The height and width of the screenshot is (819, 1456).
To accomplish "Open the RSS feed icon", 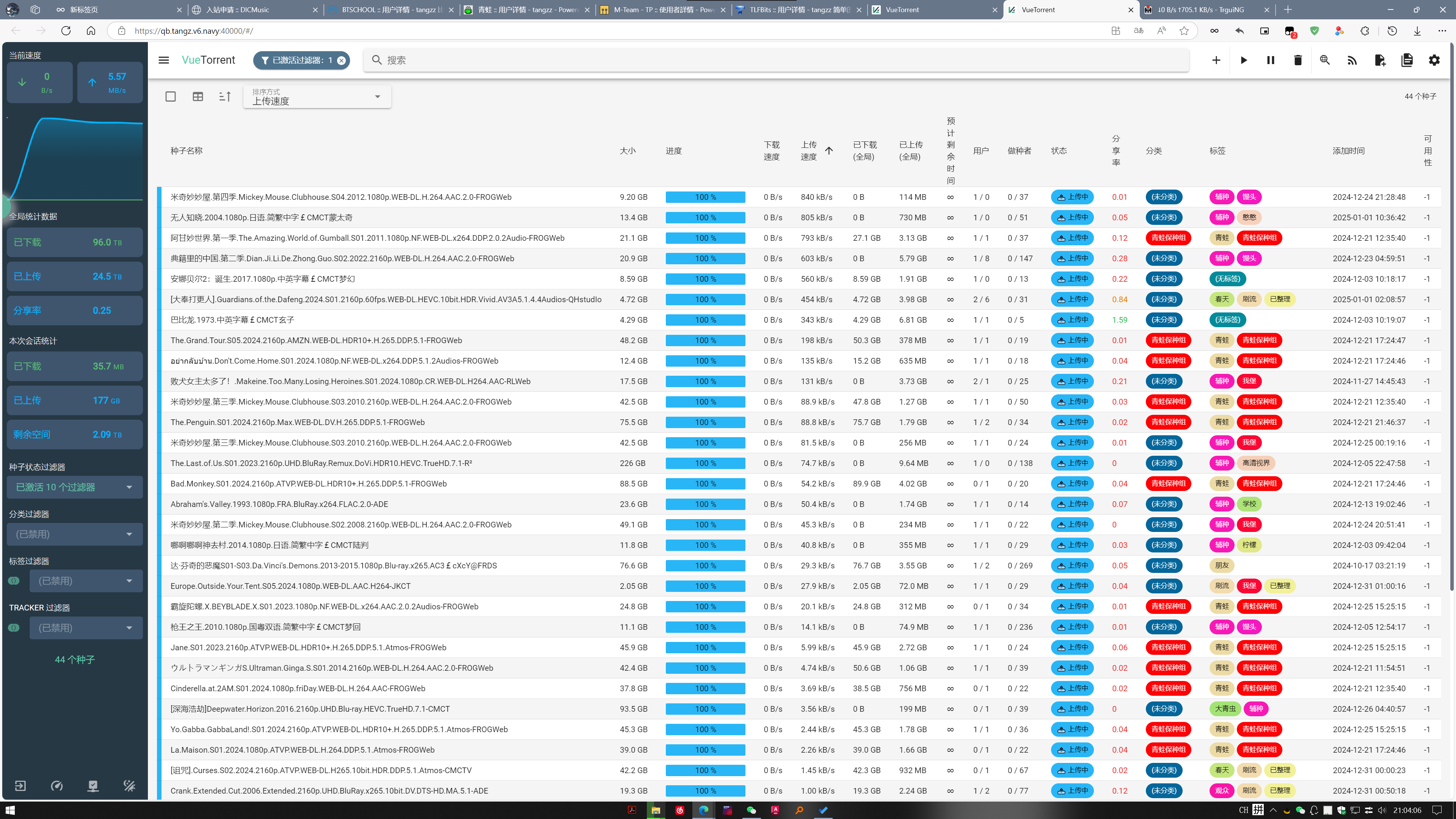I will coord(1352,61).
